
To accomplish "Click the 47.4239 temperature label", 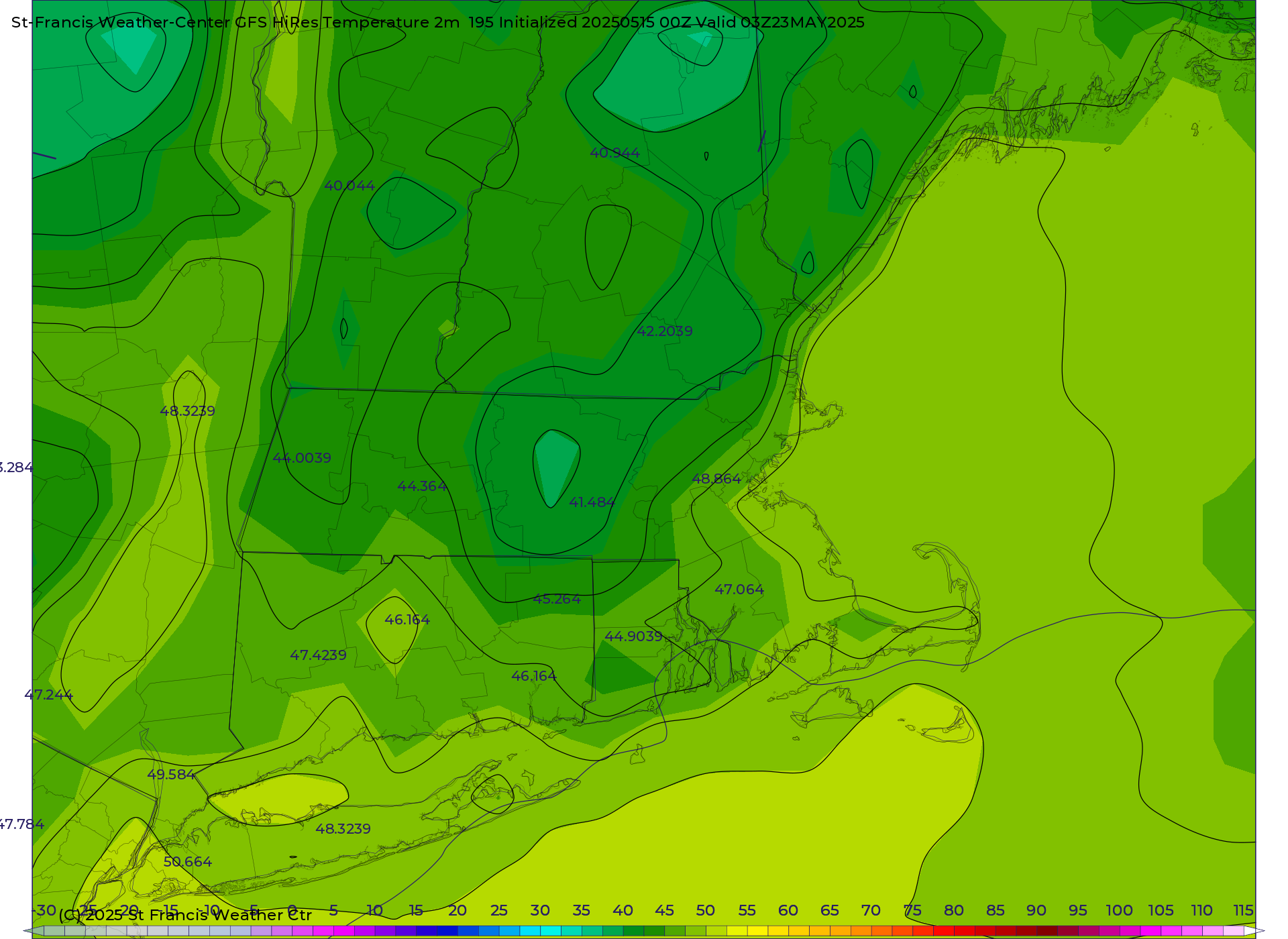I will 319,655.
